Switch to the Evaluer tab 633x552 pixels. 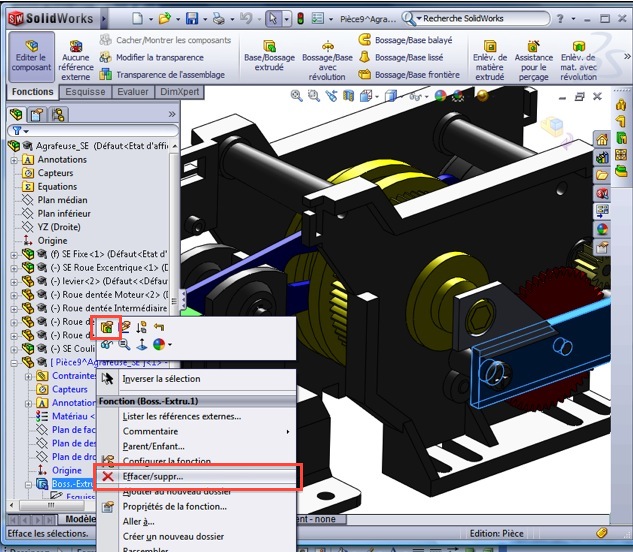(x=133, y=92)
